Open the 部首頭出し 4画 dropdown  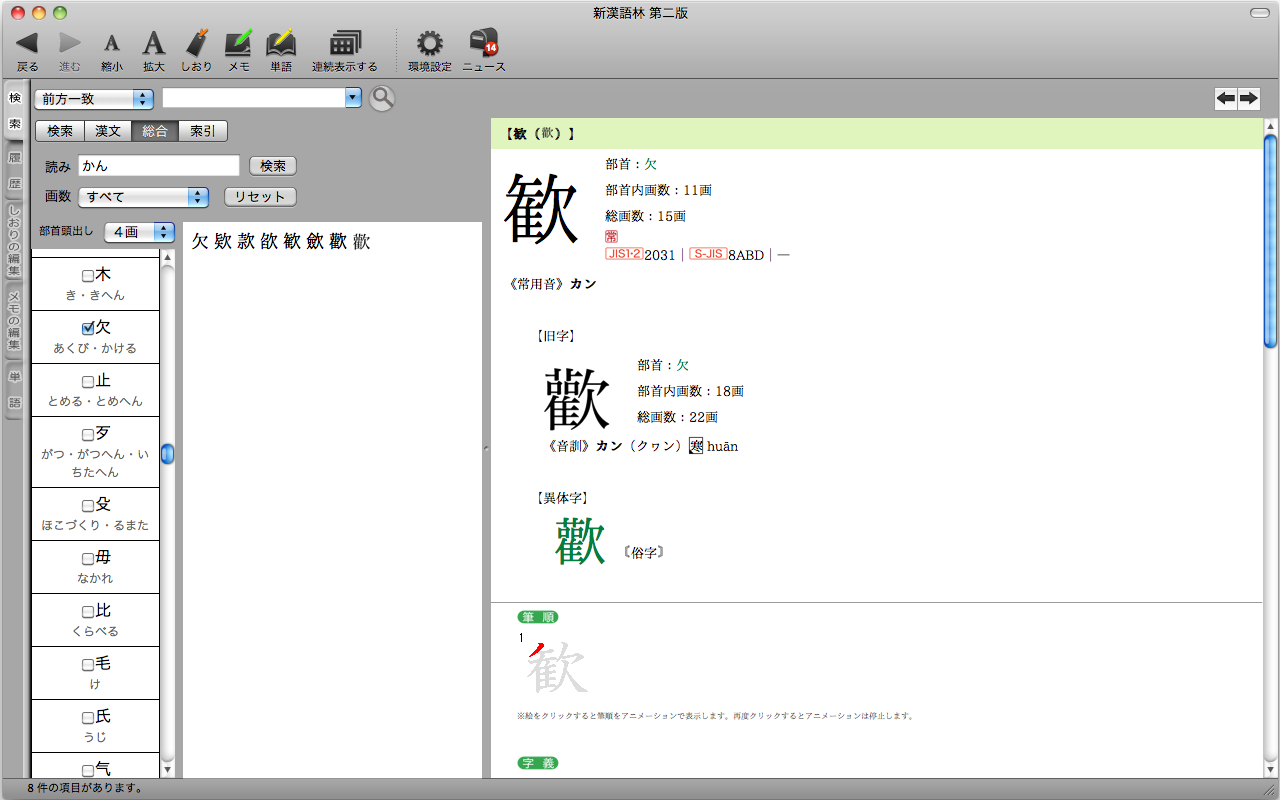139,232
